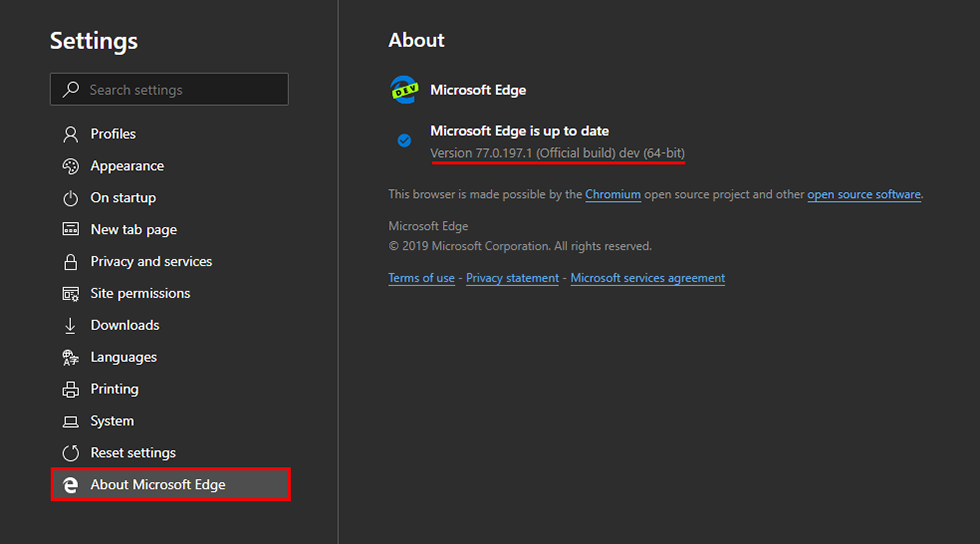Click the Microsoft Edge title beside logo
980x544 pixels.
pos(478,90)
